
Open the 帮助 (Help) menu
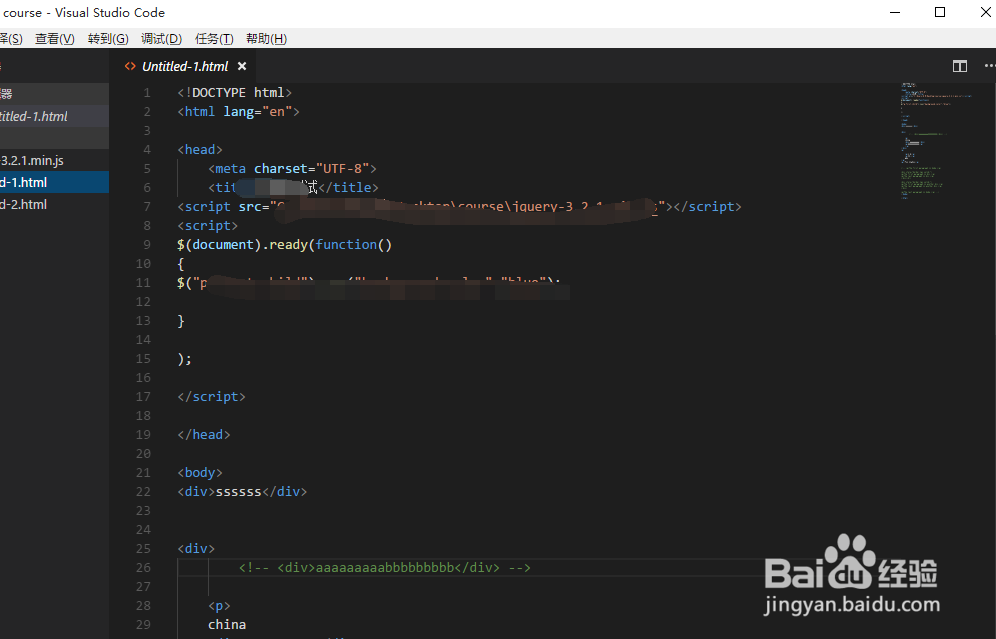click(x=266, y=38)
